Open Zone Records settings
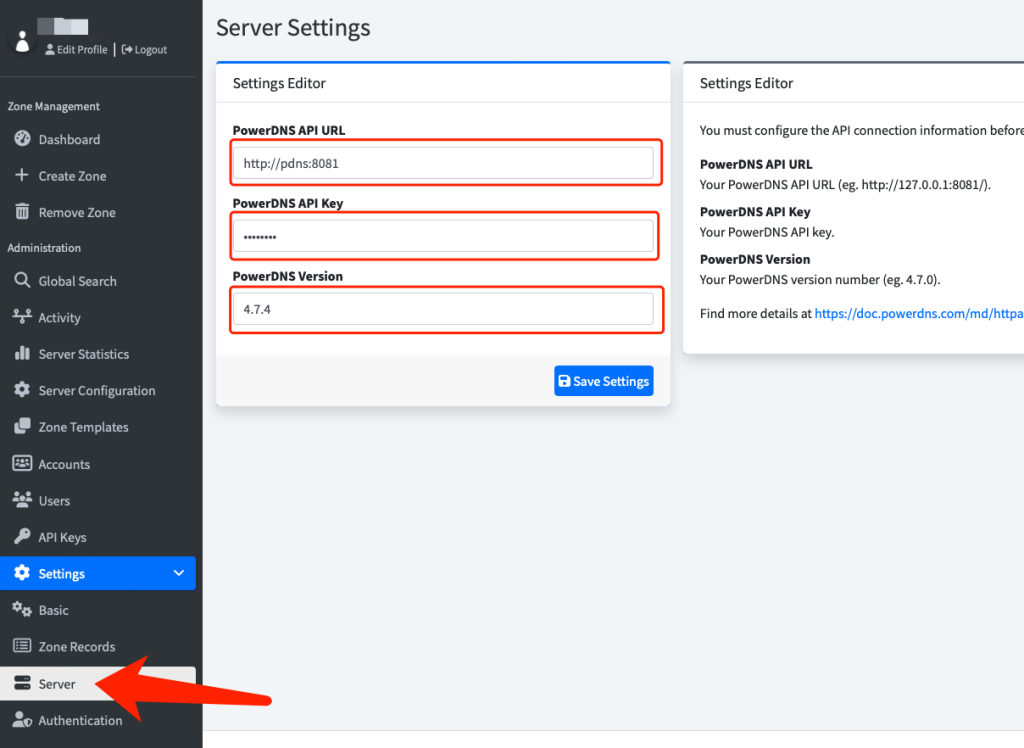This screenshot has width=1024, height=748. click(x=76, y=647)
